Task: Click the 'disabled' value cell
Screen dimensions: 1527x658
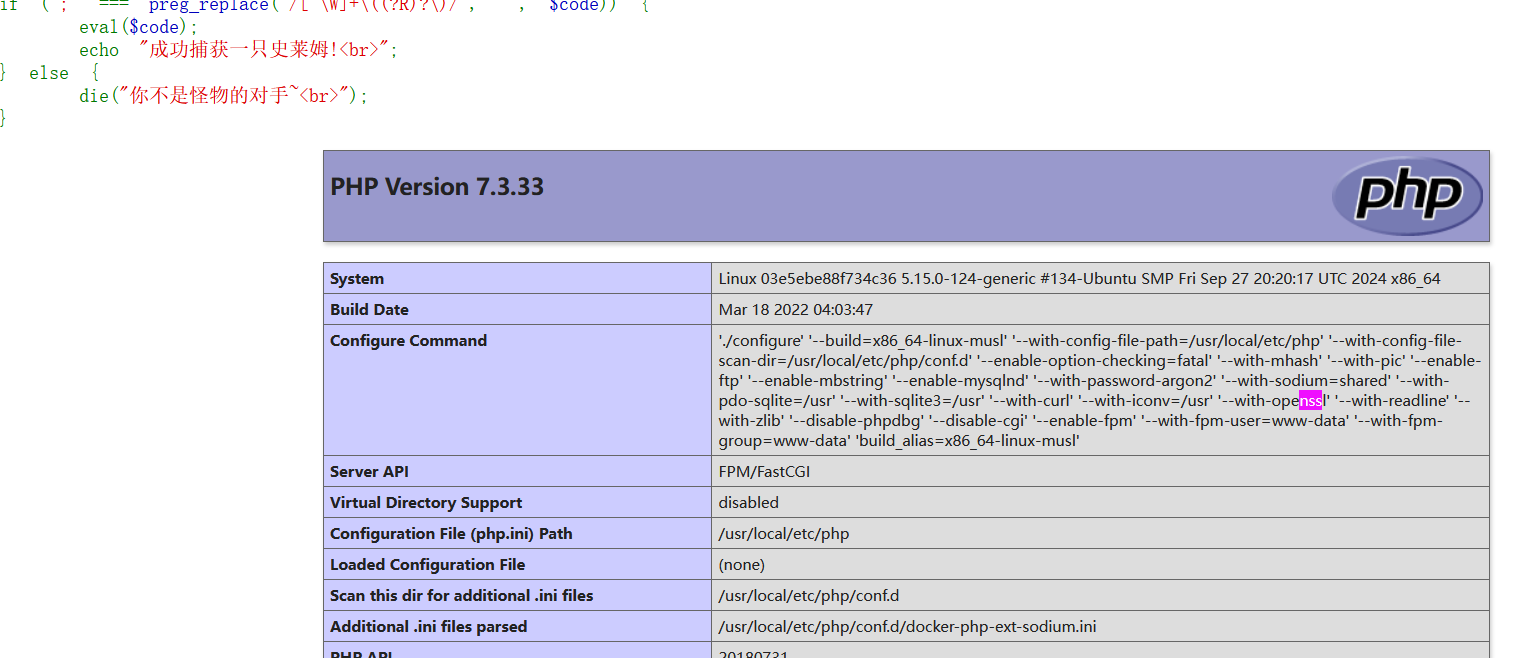Action: pyautogui.click(x=1100, y=502)
